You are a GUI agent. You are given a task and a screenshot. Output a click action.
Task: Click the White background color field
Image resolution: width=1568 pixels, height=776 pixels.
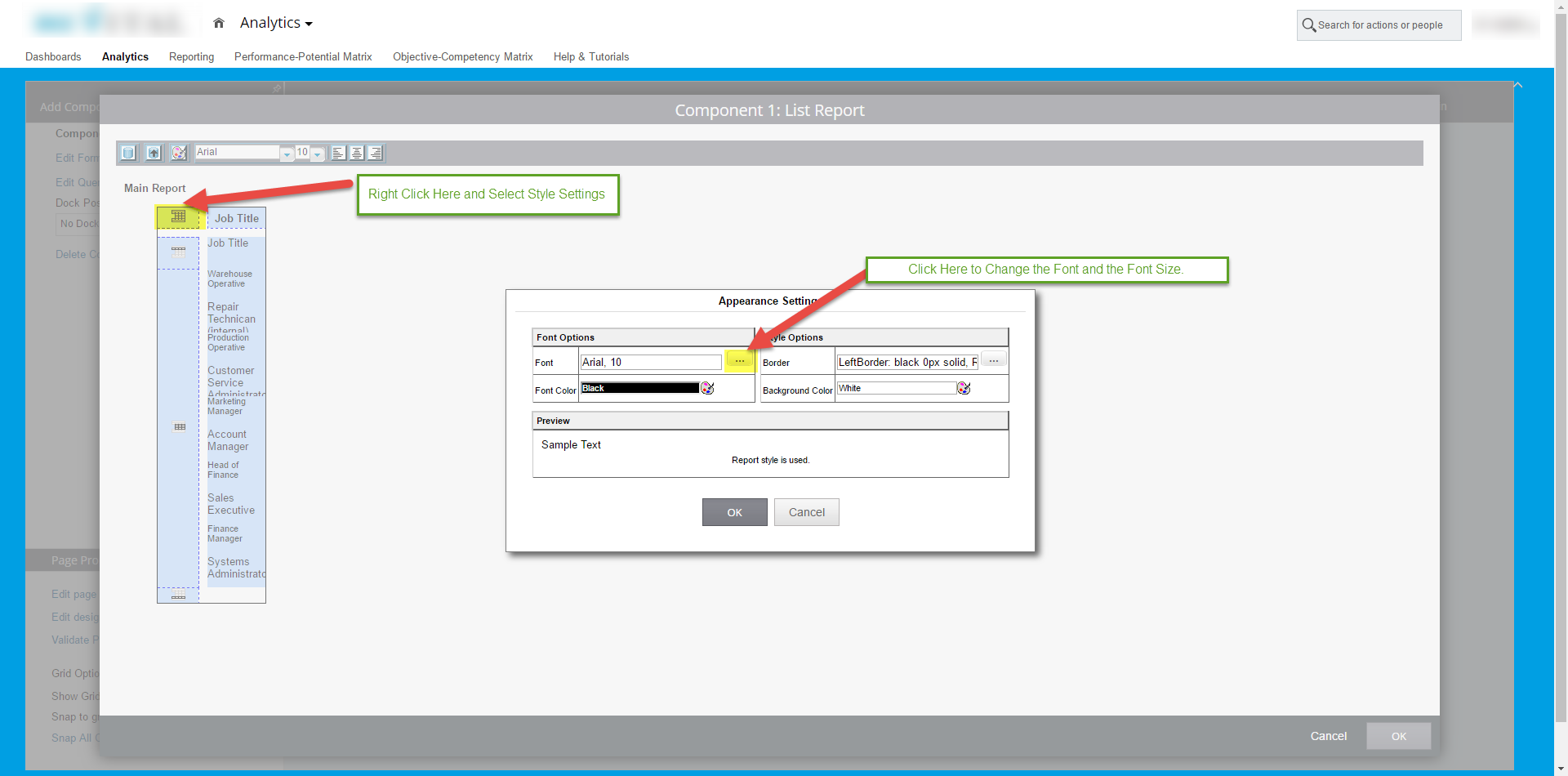(x=897, y=388)
